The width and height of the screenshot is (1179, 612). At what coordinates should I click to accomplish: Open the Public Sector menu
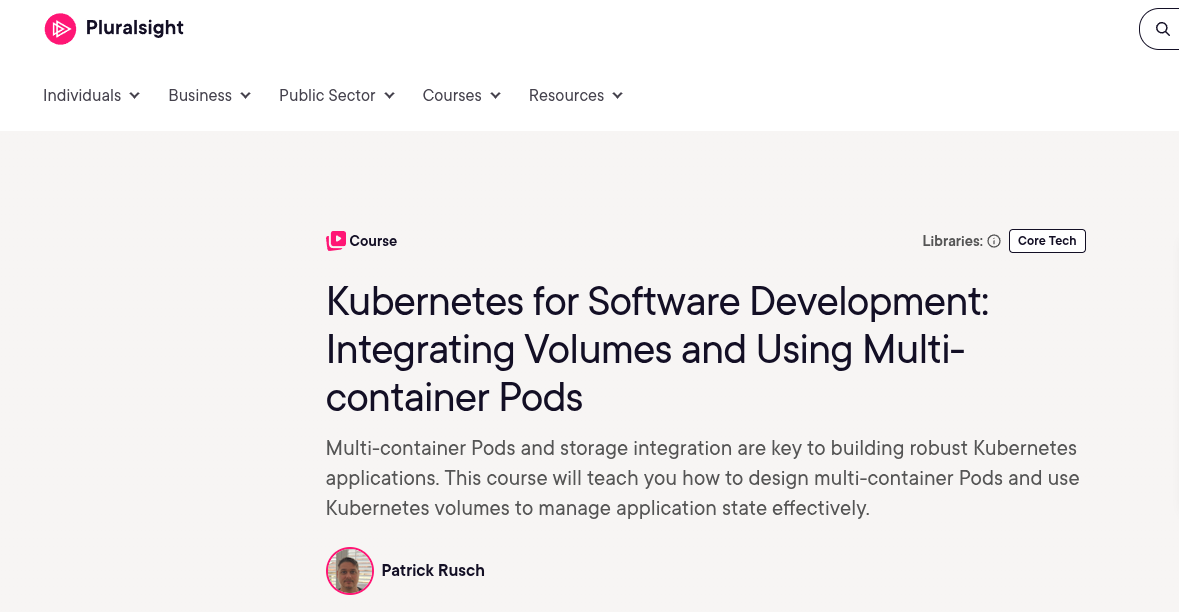(327, 95)
